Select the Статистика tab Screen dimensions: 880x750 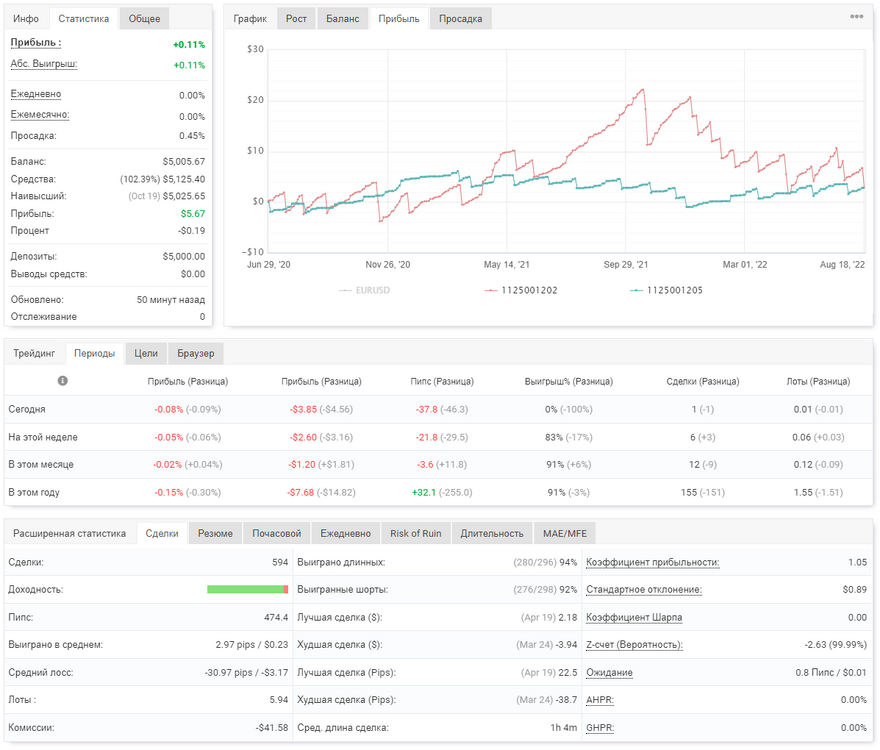84,19
